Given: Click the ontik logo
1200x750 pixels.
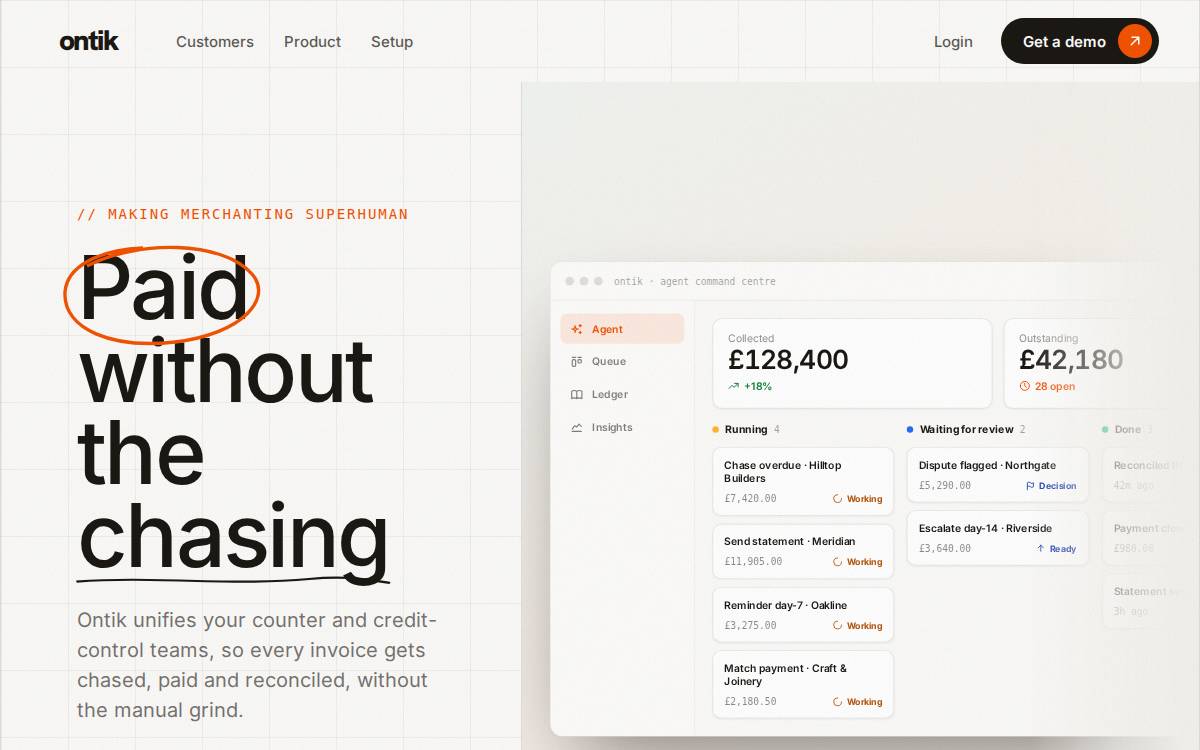Looking at the screenshot, I should point(89,41).
